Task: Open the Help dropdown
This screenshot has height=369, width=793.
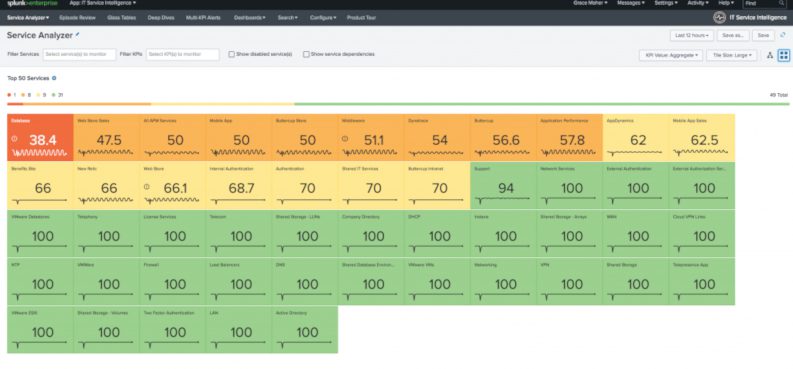Action: [x=726, y=3]
